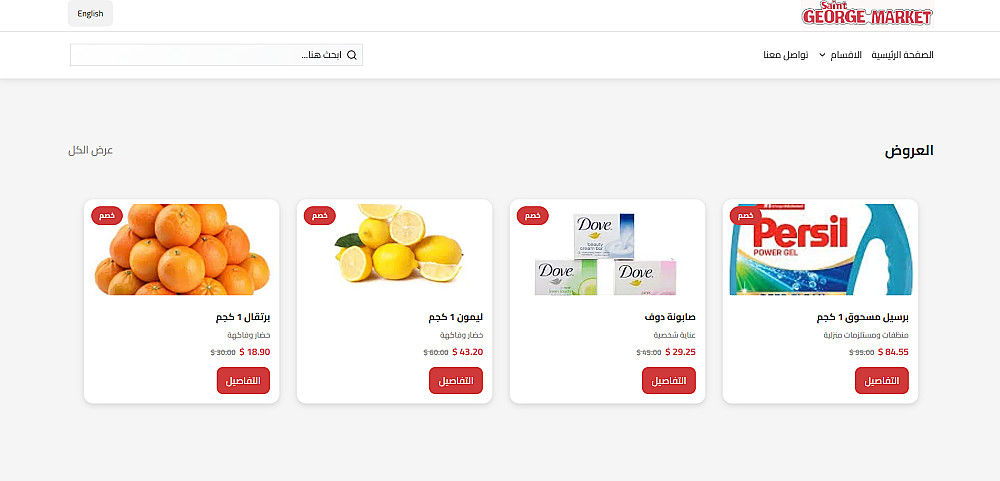The width and height of the screenshot is (1000, 481).
Task: Open details button for lemon 1 kg
Action: pos(455,381)
